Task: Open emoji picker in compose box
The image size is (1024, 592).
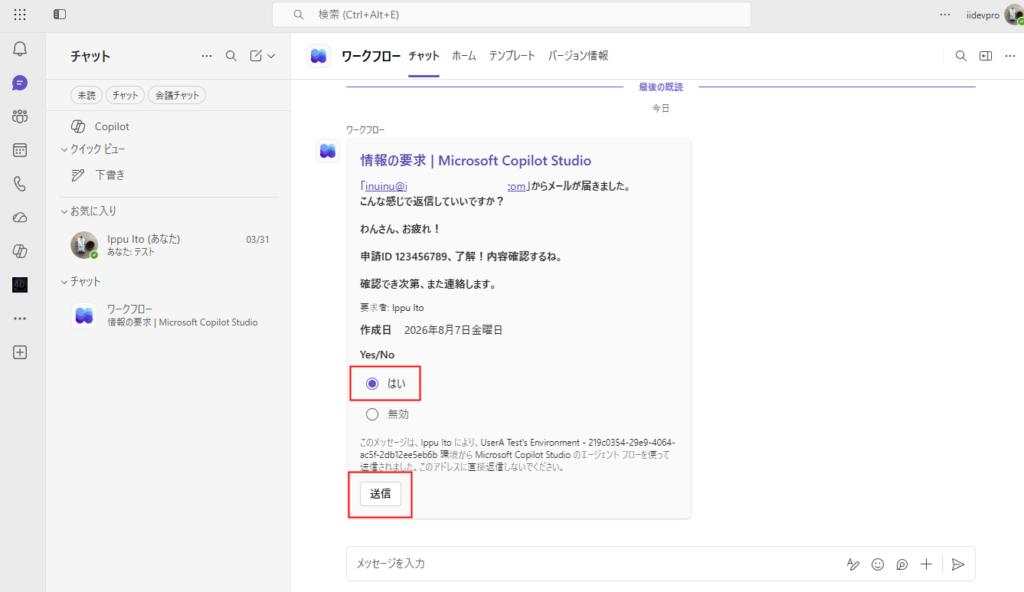Action: coord(878,564)
